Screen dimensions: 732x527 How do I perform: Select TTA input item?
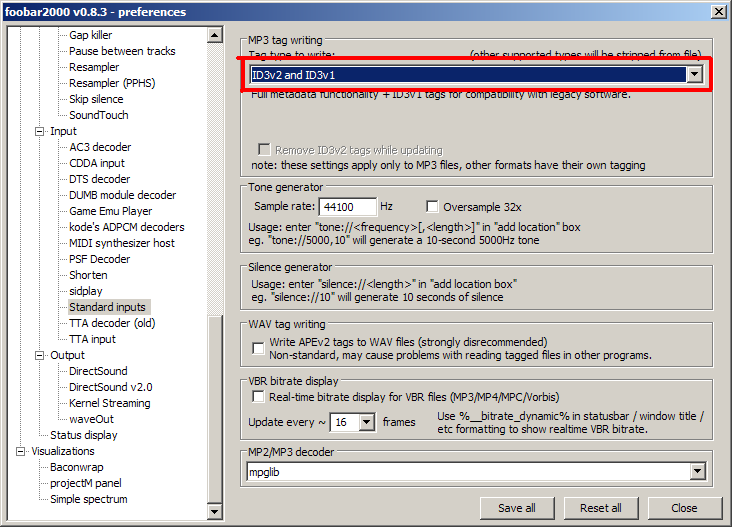92,339
